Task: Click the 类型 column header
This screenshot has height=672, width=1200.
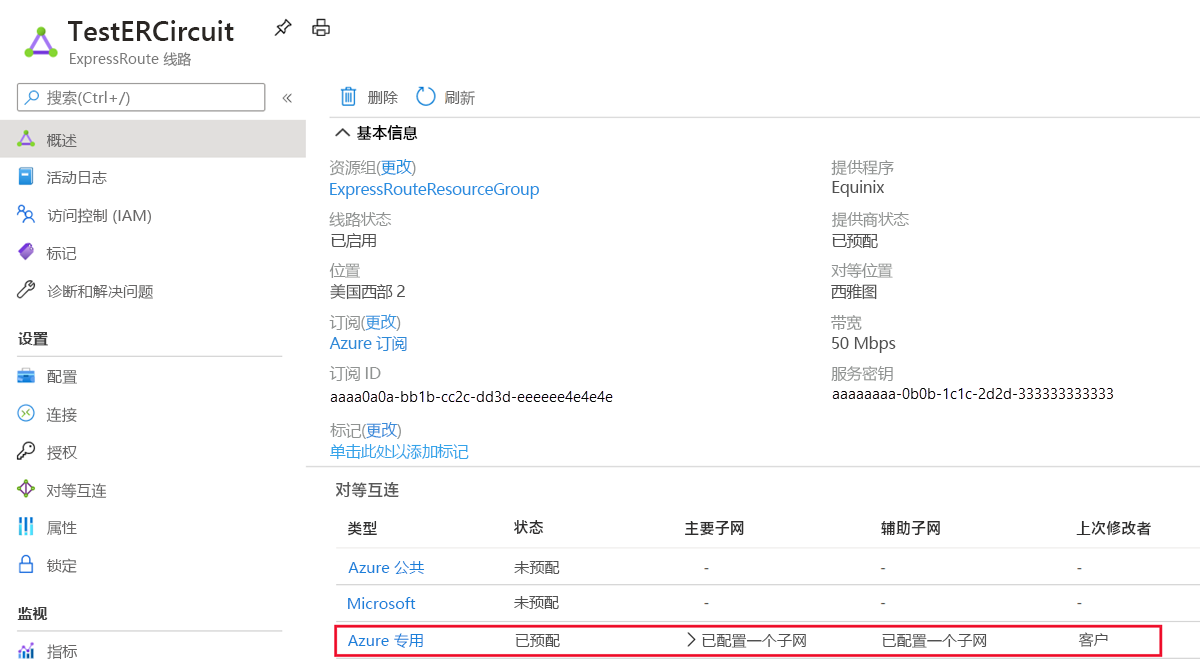Action: (362, 528)
